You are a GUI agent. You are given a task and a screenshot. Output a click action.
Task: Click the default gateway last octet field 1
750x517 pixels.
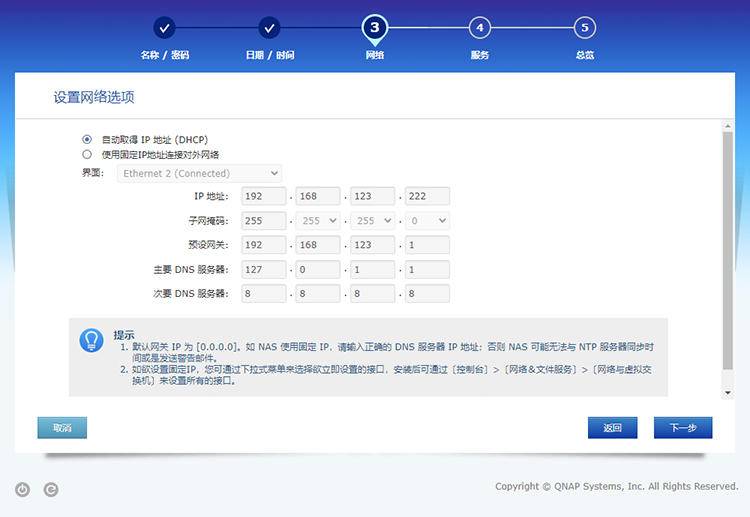click(427, 245)
